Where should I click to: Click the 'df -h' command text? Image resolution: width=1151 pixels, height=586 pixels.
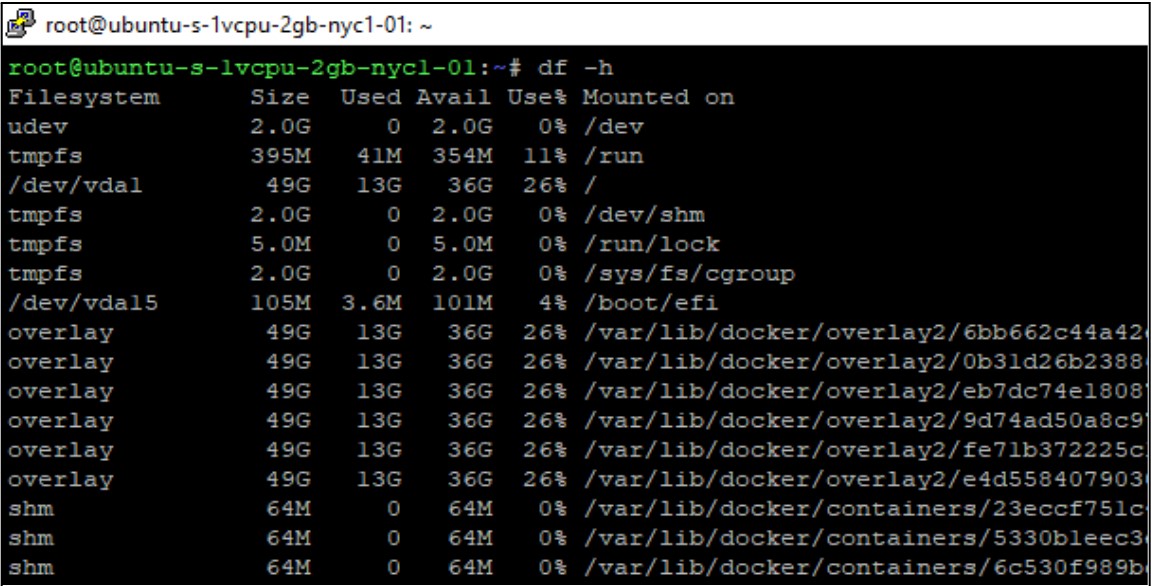coord(574,68)
